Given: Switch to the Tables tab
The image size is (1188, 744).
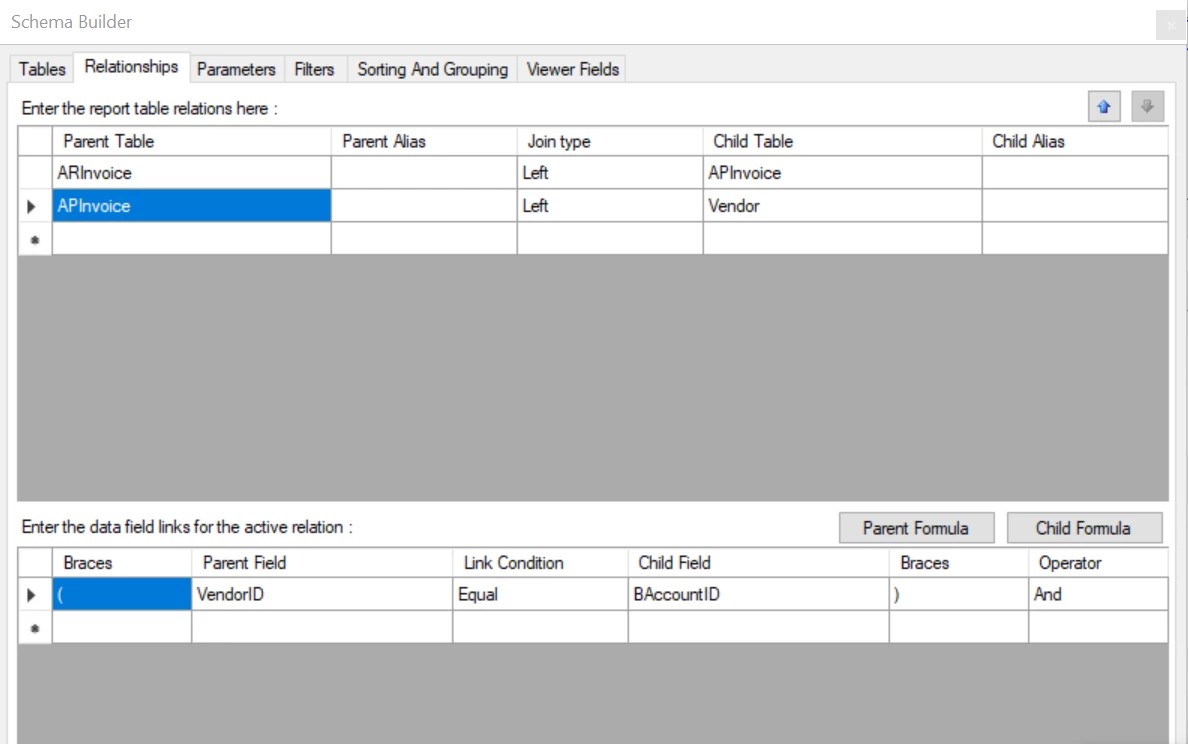Looking at the screenshot, I should 40,69.
